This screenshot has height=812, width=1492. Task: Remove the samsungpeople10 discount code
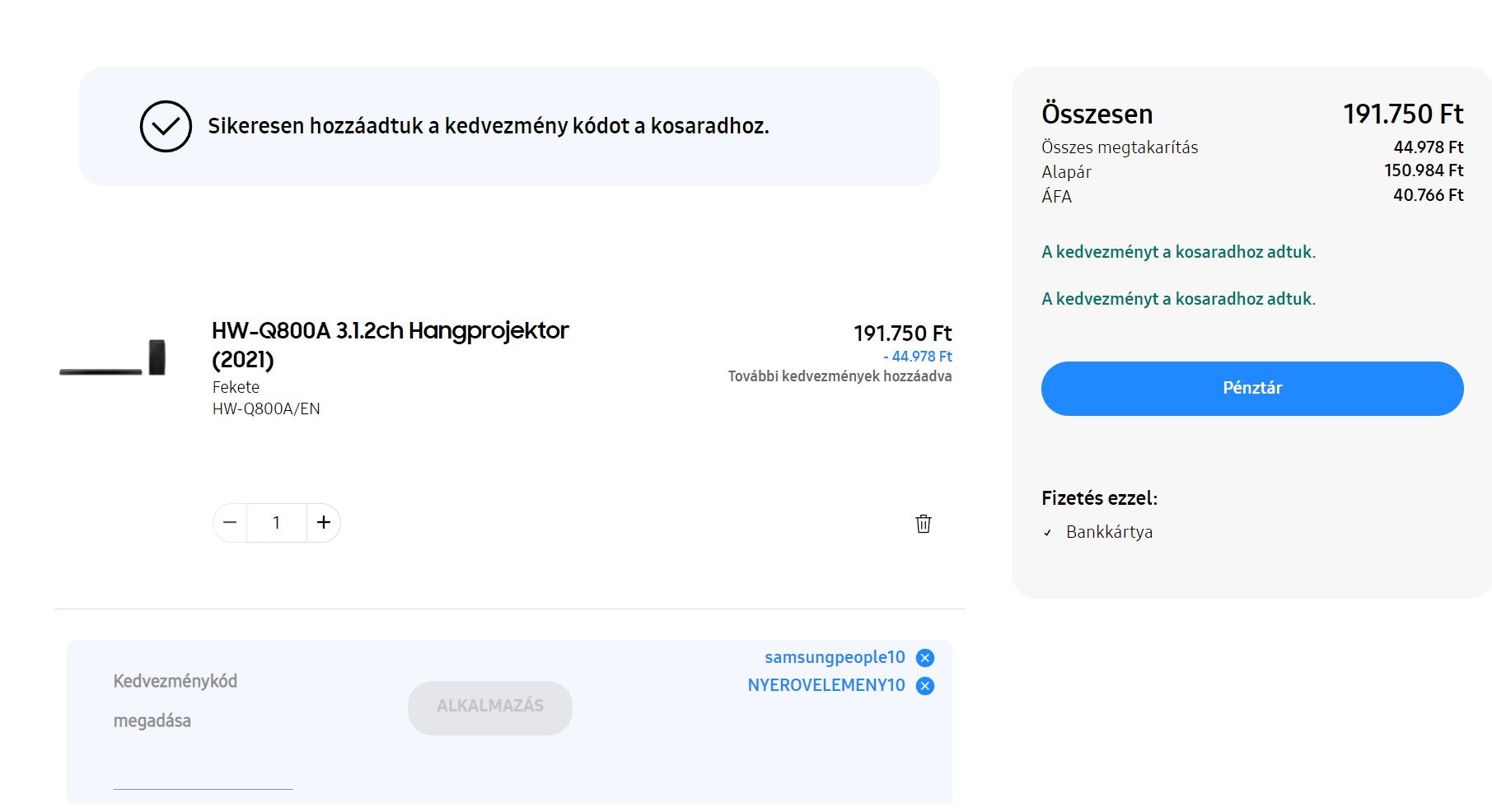coord(925,658)
